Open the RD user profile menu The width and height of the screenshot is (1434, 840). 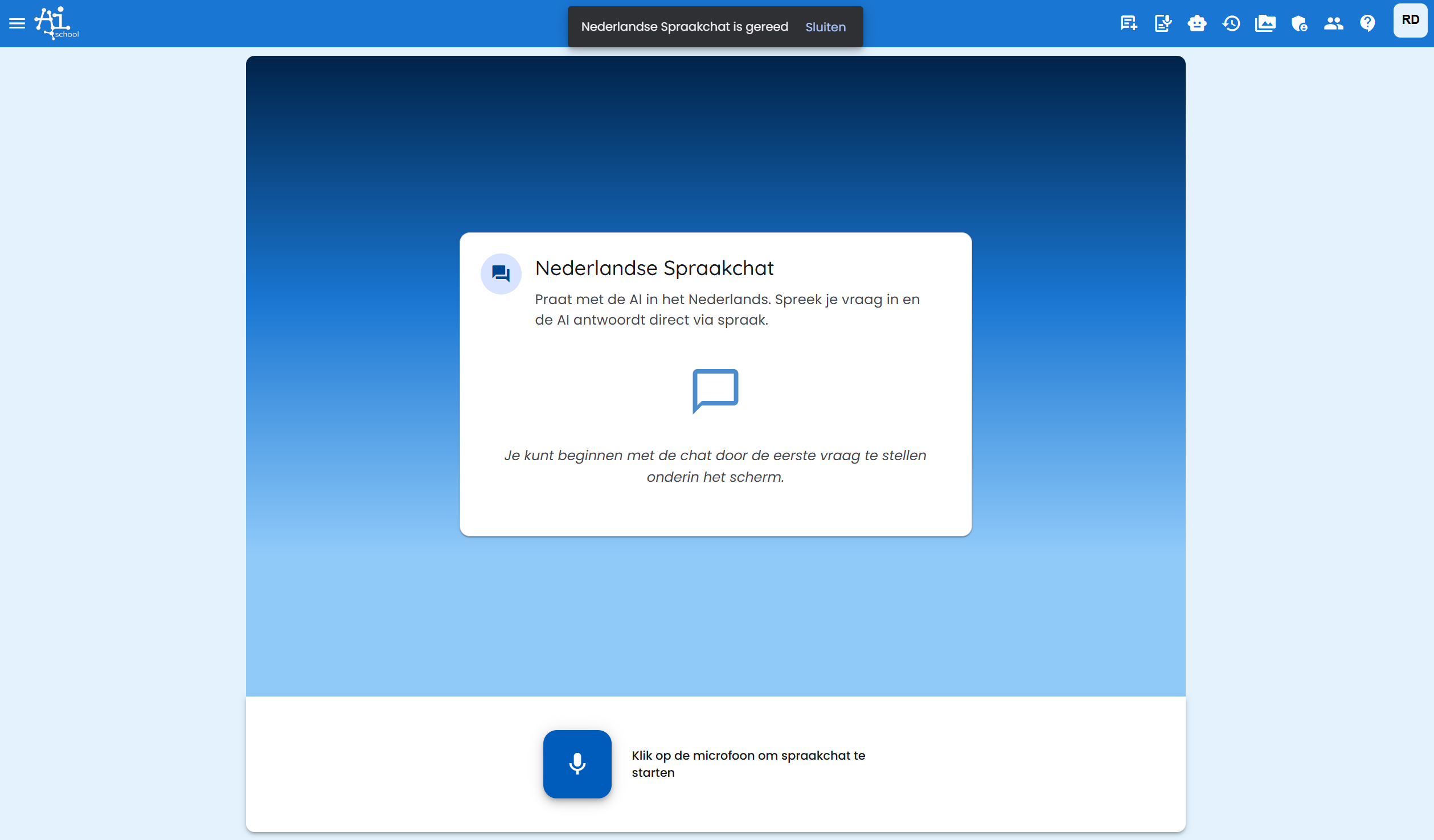click(1410, 21)
